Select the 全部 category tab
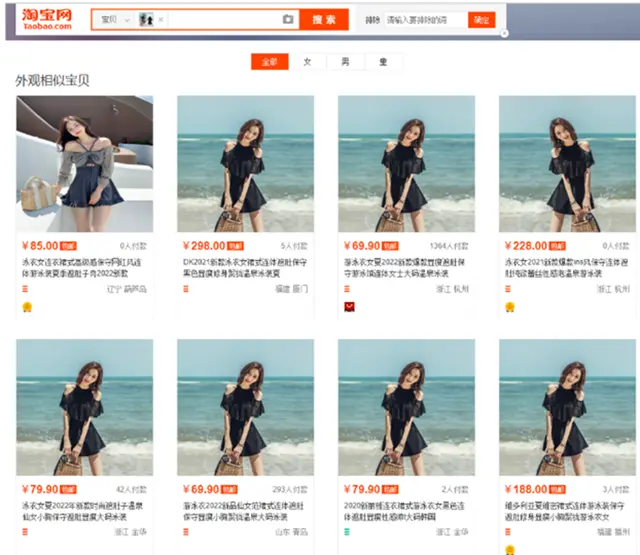The image size is (640, 555). [x=269, y=62]
